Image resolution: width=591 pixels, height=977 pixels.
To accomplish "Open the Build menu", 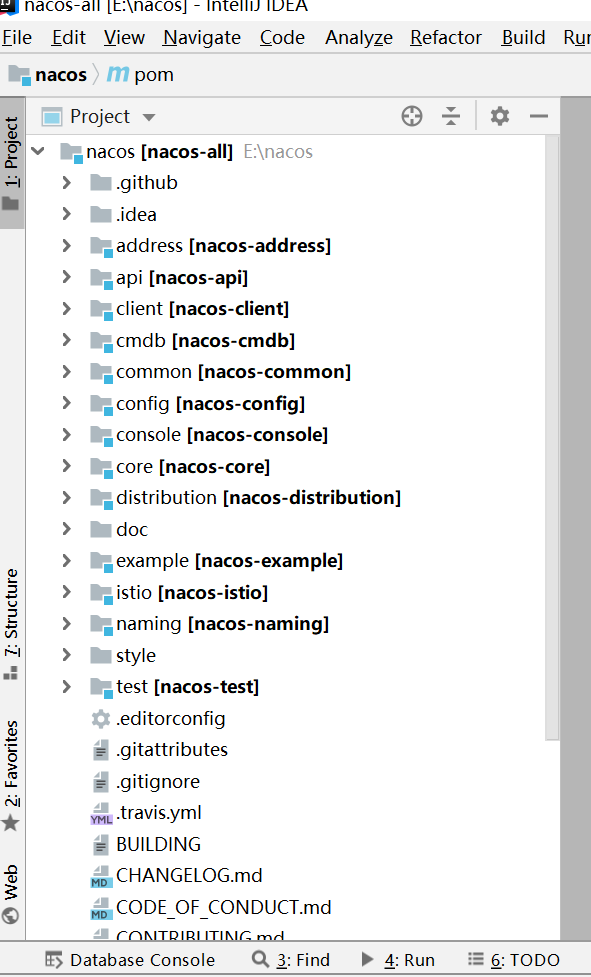I will pos(523,38).
